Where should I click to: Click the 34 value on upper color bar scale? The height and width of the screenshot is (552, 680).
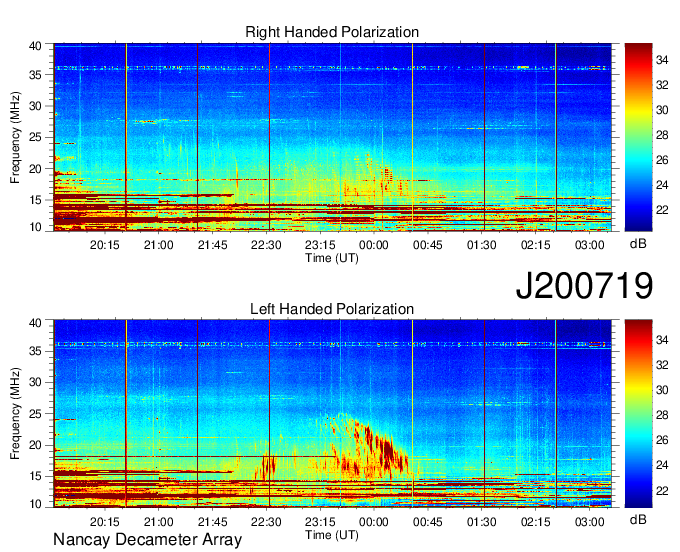coord(662,60)
